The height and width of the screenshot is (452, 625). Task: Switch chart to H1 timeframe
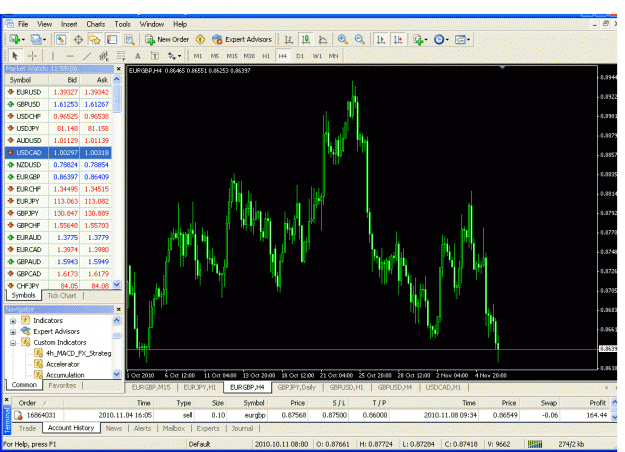coord(266,56)
